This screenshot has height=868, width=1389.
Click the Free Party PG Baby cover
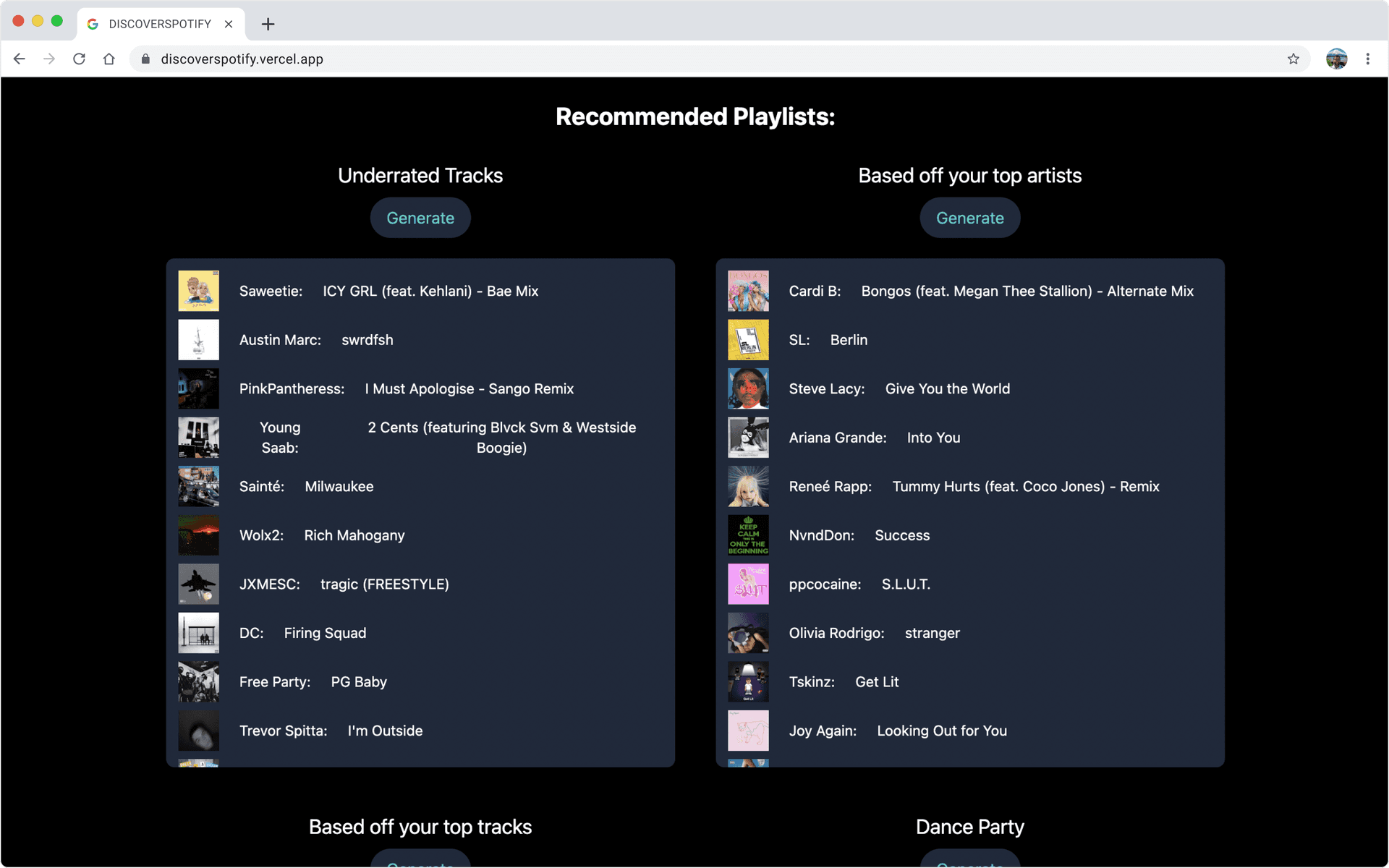click(198, 681)
